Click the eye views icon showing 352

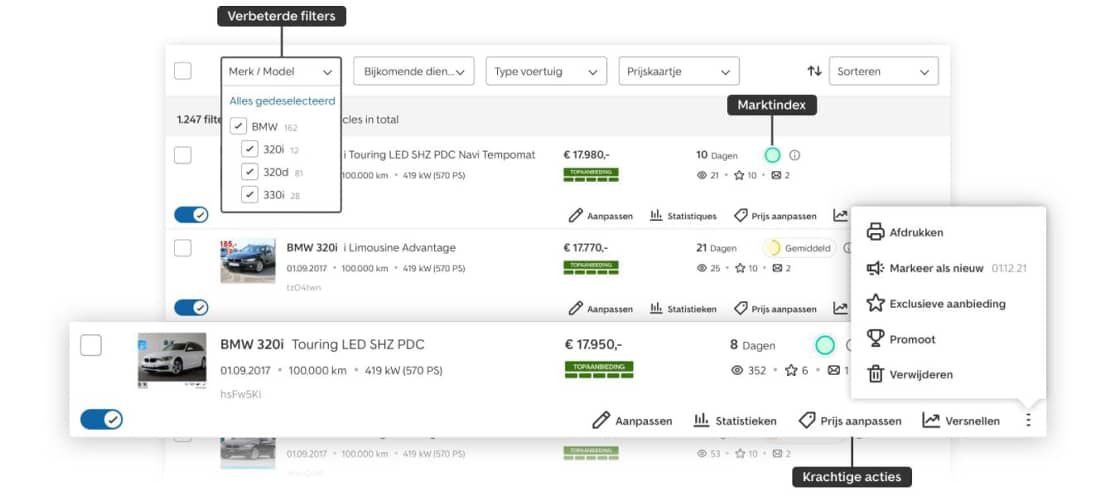coord(737,370)
